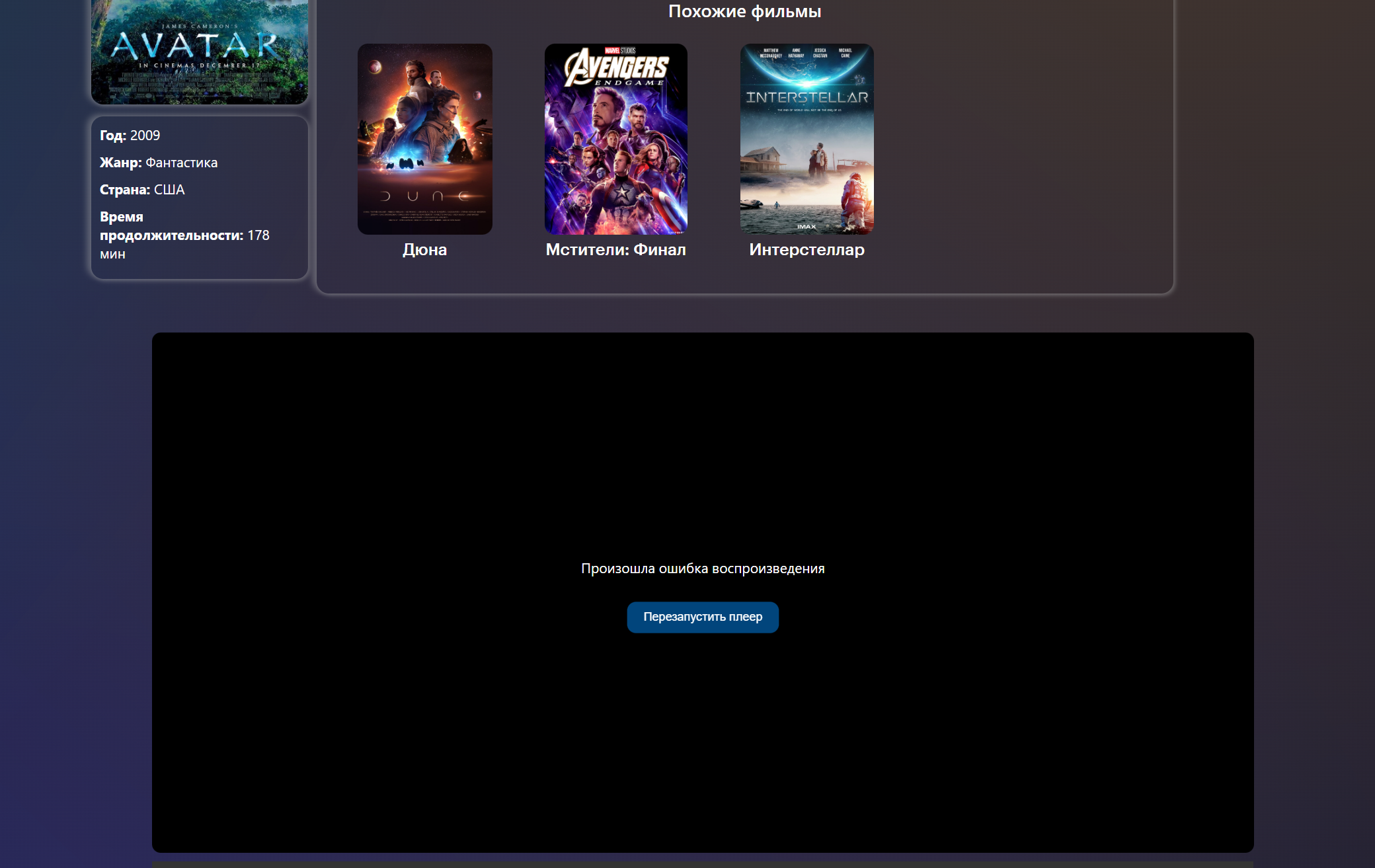Click the Marvel Studios logo on poster
1375x868 pixels.
pos(620,50)
